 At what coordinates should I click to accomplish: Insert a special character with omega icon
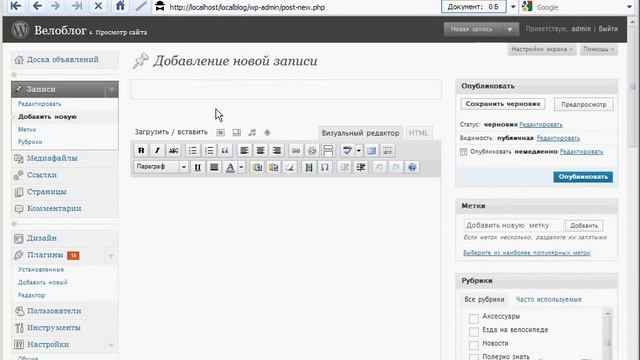coord(325,167)
